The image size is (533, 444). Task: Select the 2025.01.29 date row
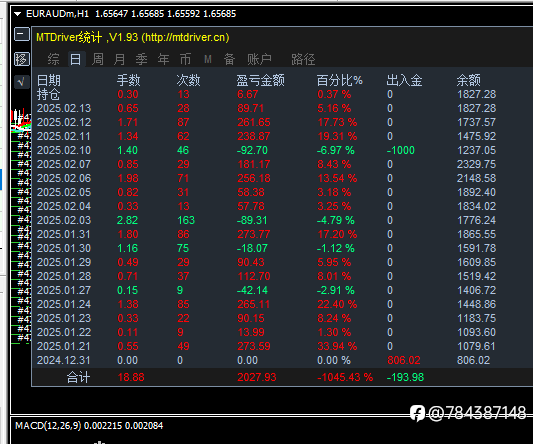[64, 262]
